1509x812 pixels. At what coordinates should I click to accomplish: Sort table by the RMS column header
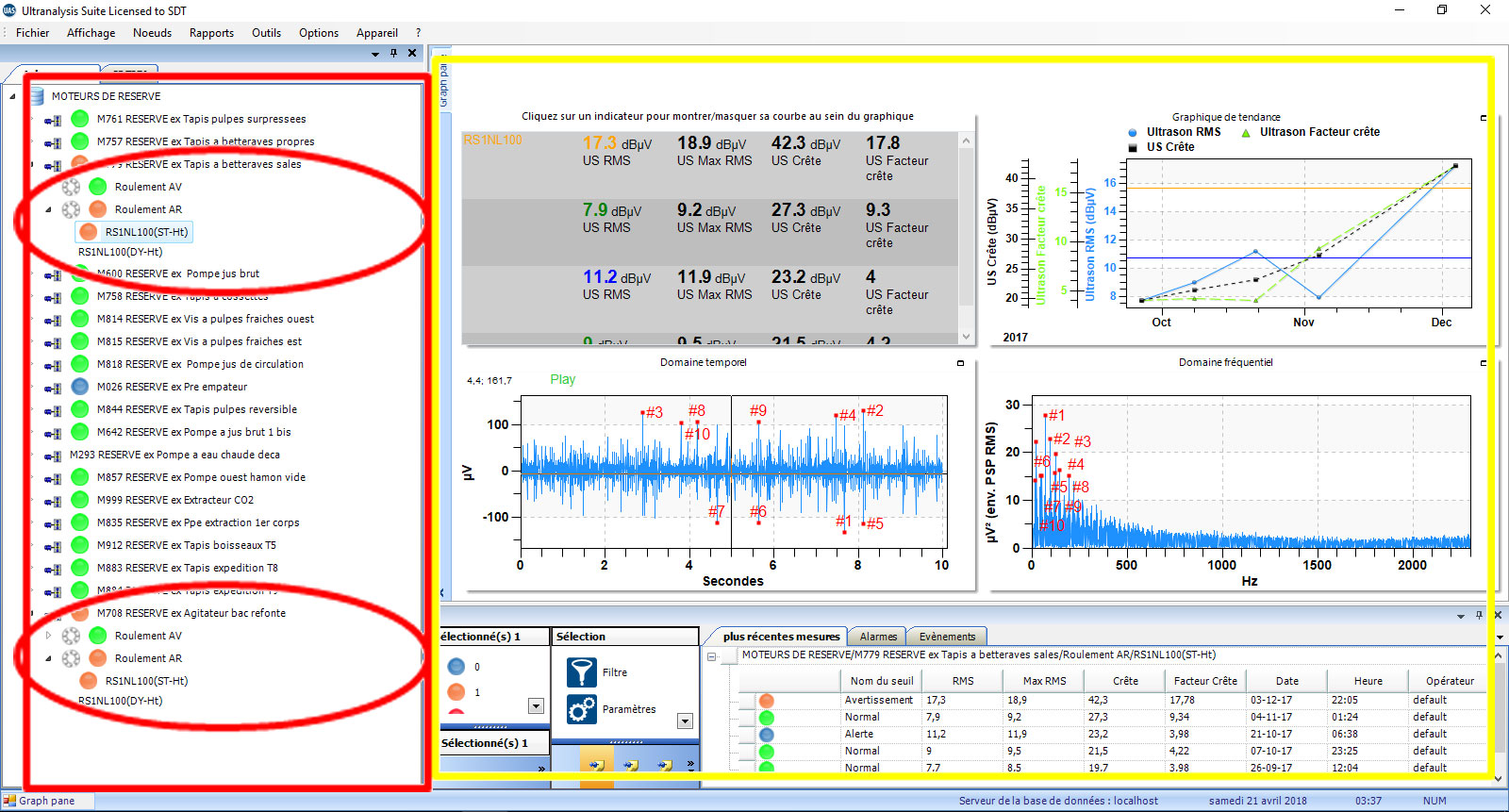click(x=962, y=681)
